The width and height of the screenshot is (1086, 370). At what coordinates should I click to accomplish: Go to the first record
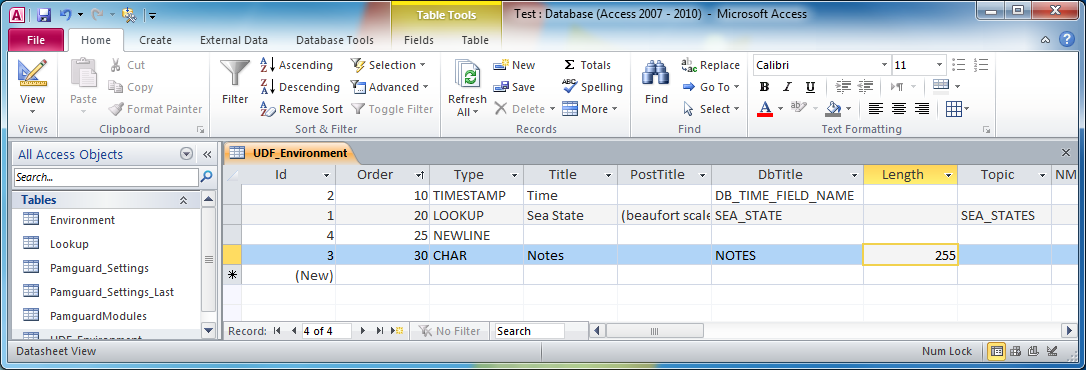277,331
